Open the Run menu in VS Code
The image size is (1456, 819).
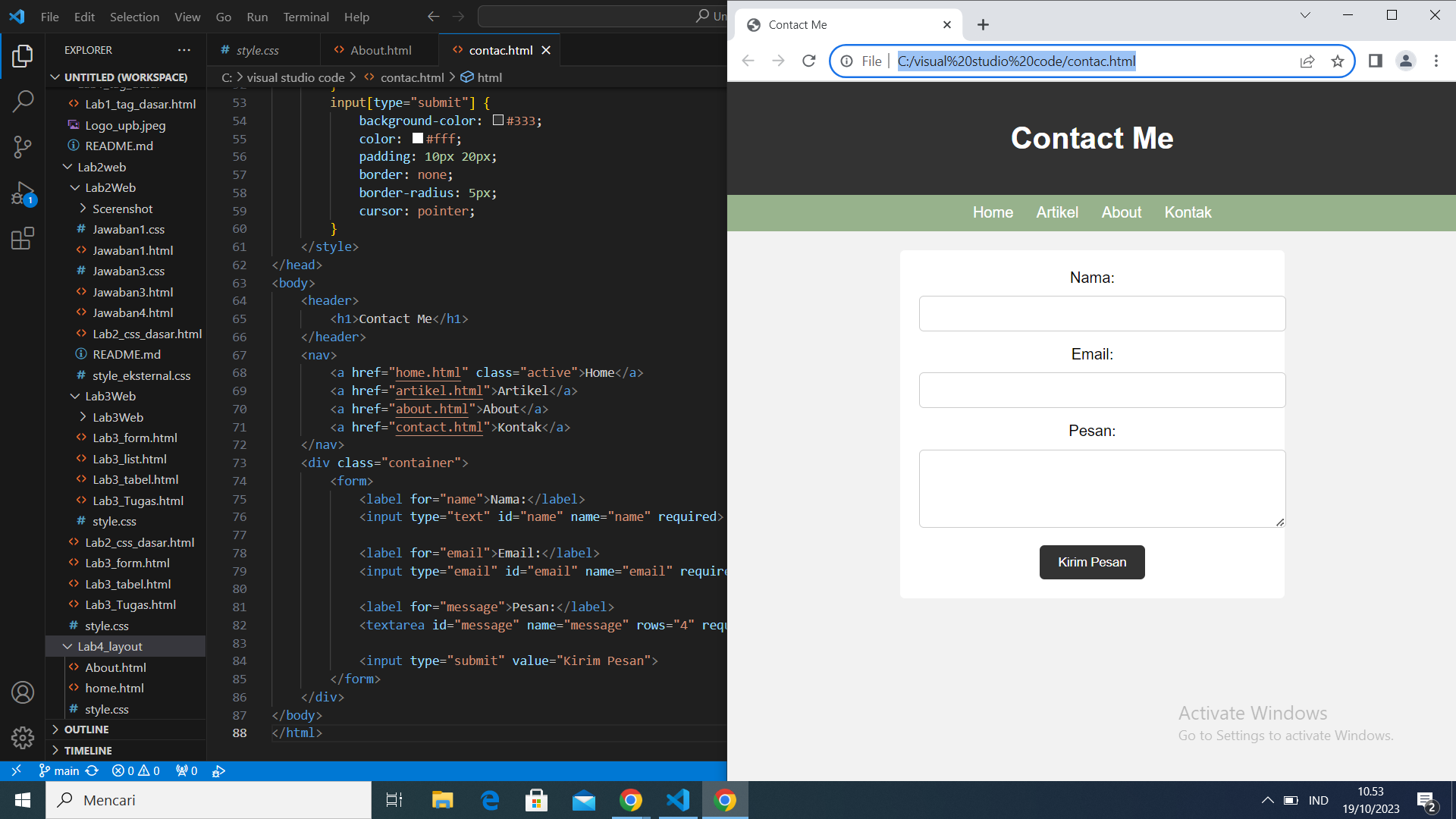click(256, 16)
